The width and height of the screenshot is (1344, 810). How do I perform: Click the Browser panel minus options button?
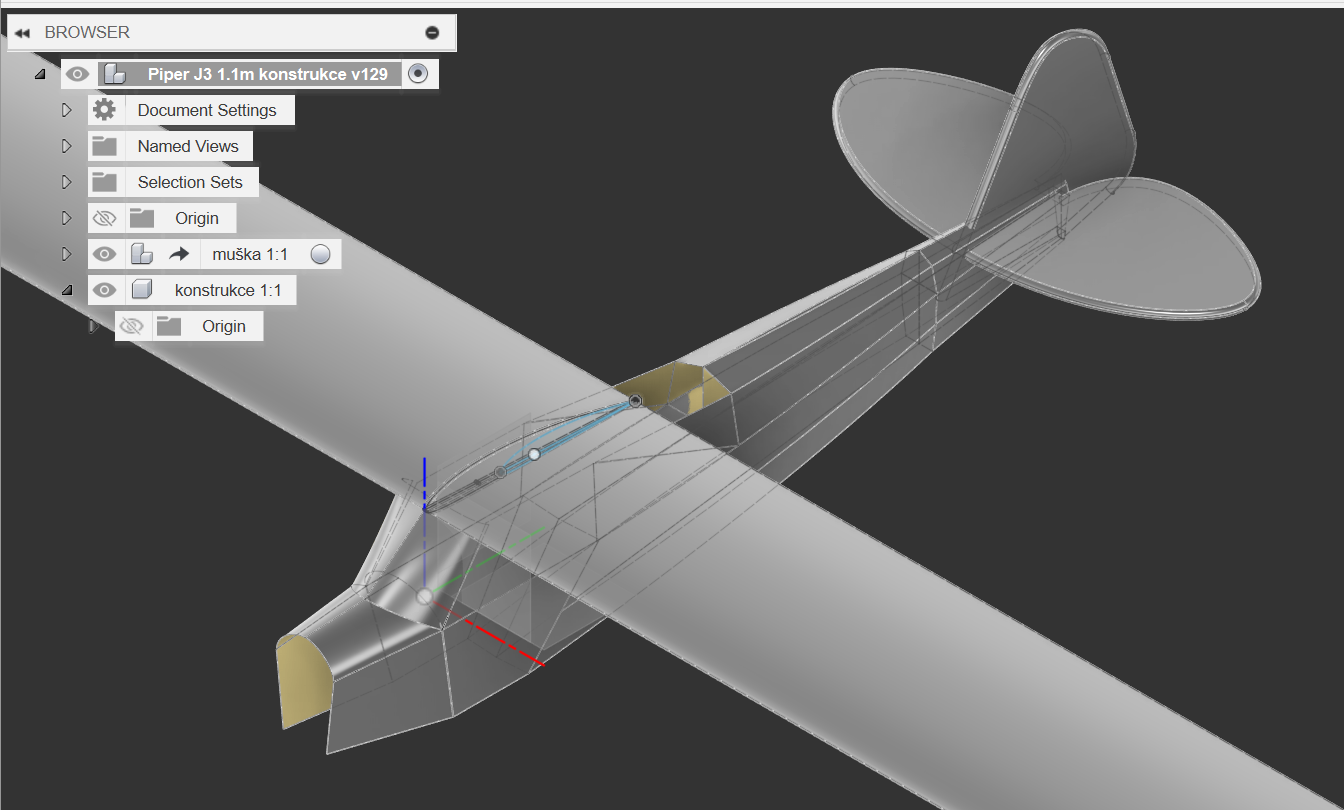pyautogui.click(x=432, y=33)
